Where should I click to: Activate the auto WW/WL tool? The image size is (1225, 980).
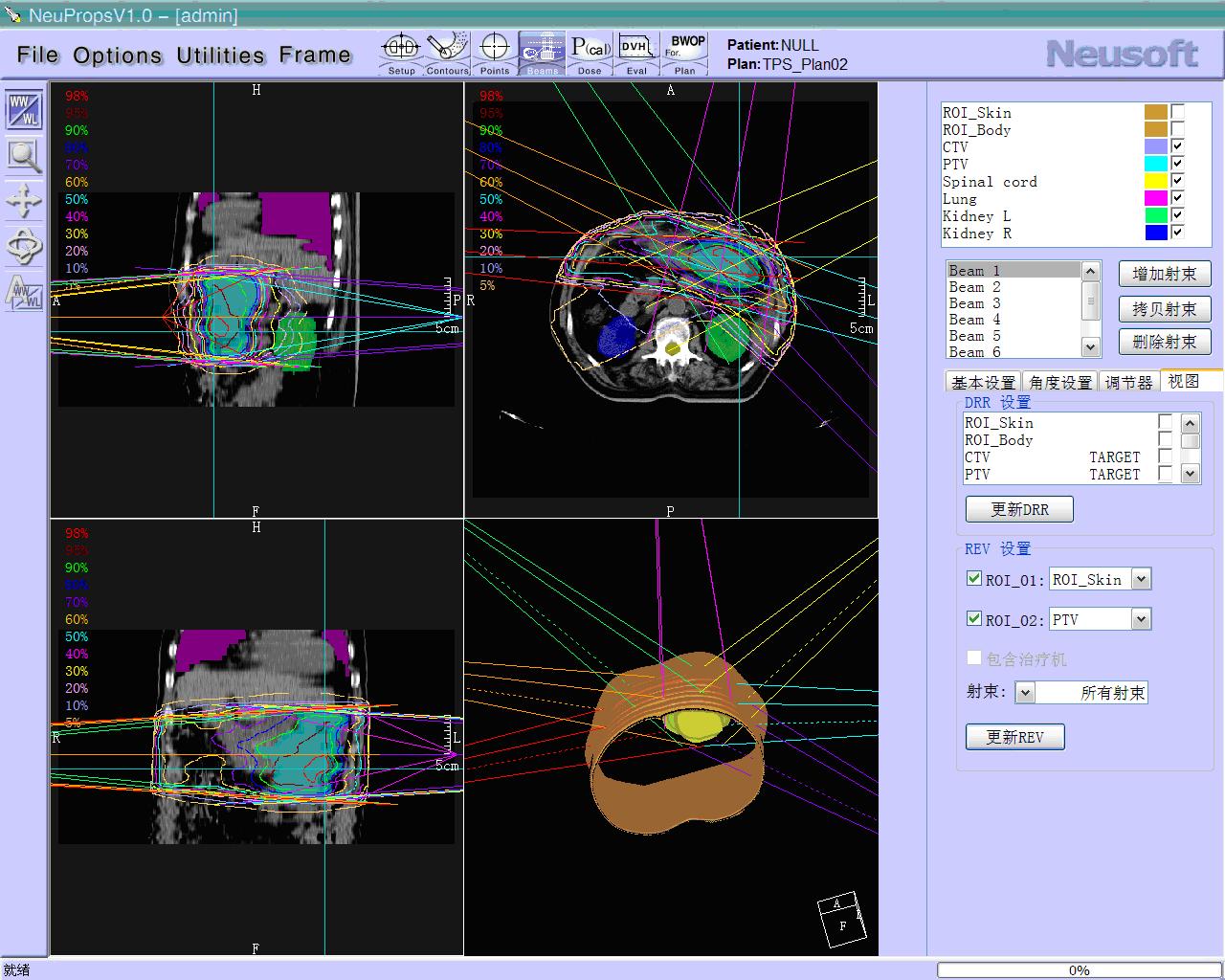coord(24,293)
